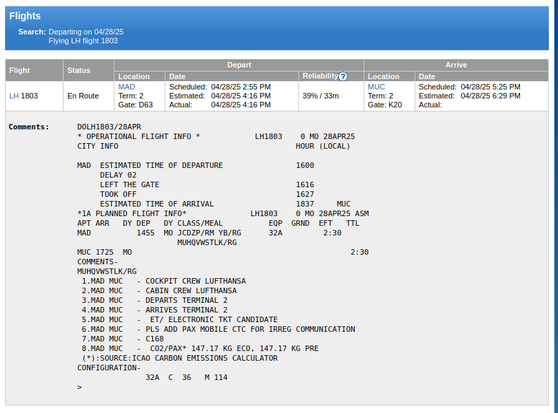This screenshot has width=558, height=413.
Task: Open the LH airline link
Action: [x=14, y=96]
